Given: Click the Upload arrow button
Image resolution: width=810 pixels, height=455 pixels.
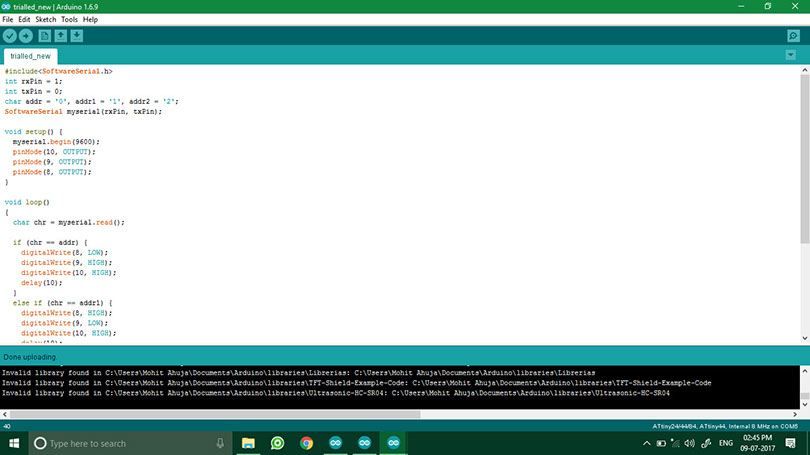Looking at the screenshot, I should pyautogui.click(x=25, y=36).
